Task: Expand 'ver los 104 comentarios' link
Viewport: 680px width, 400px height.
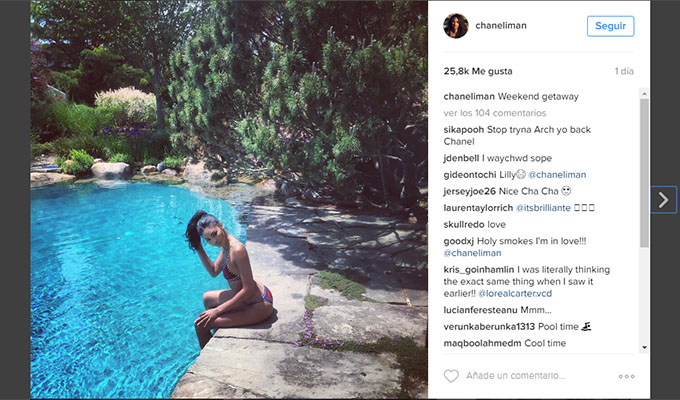Action: [495, 113]
